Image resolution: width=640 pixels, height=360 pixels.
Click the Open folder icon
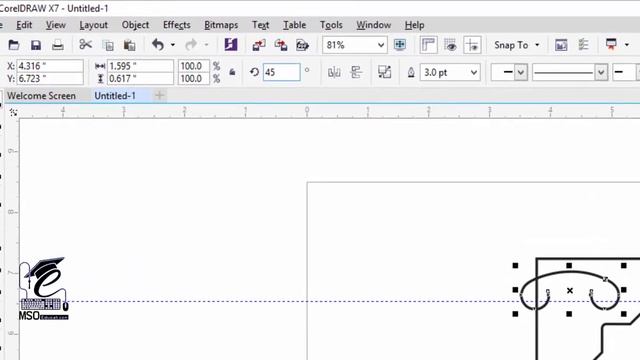pos(14,45)
